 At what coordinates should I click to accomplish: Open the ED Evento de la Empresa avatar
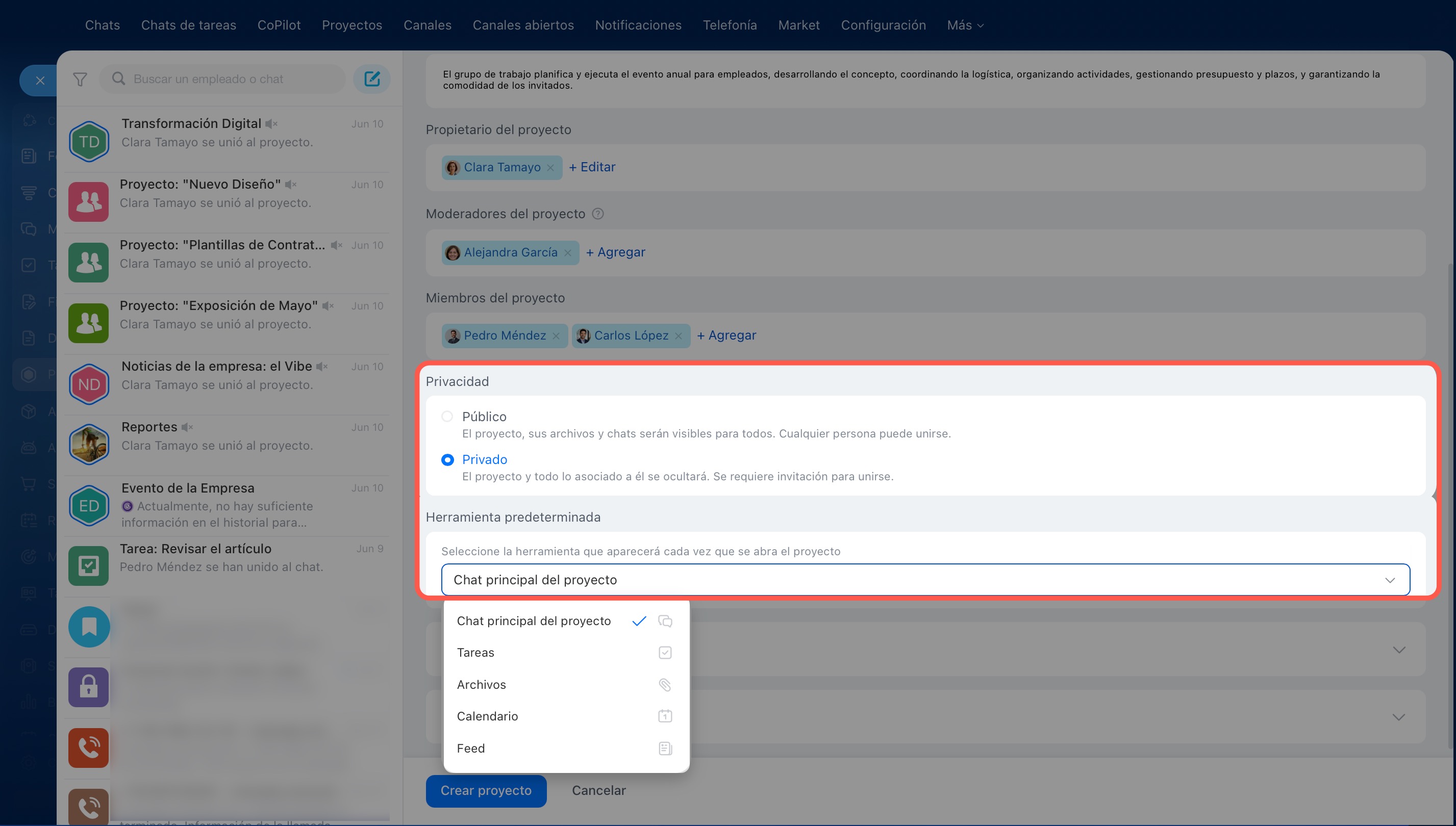point(89,505)
